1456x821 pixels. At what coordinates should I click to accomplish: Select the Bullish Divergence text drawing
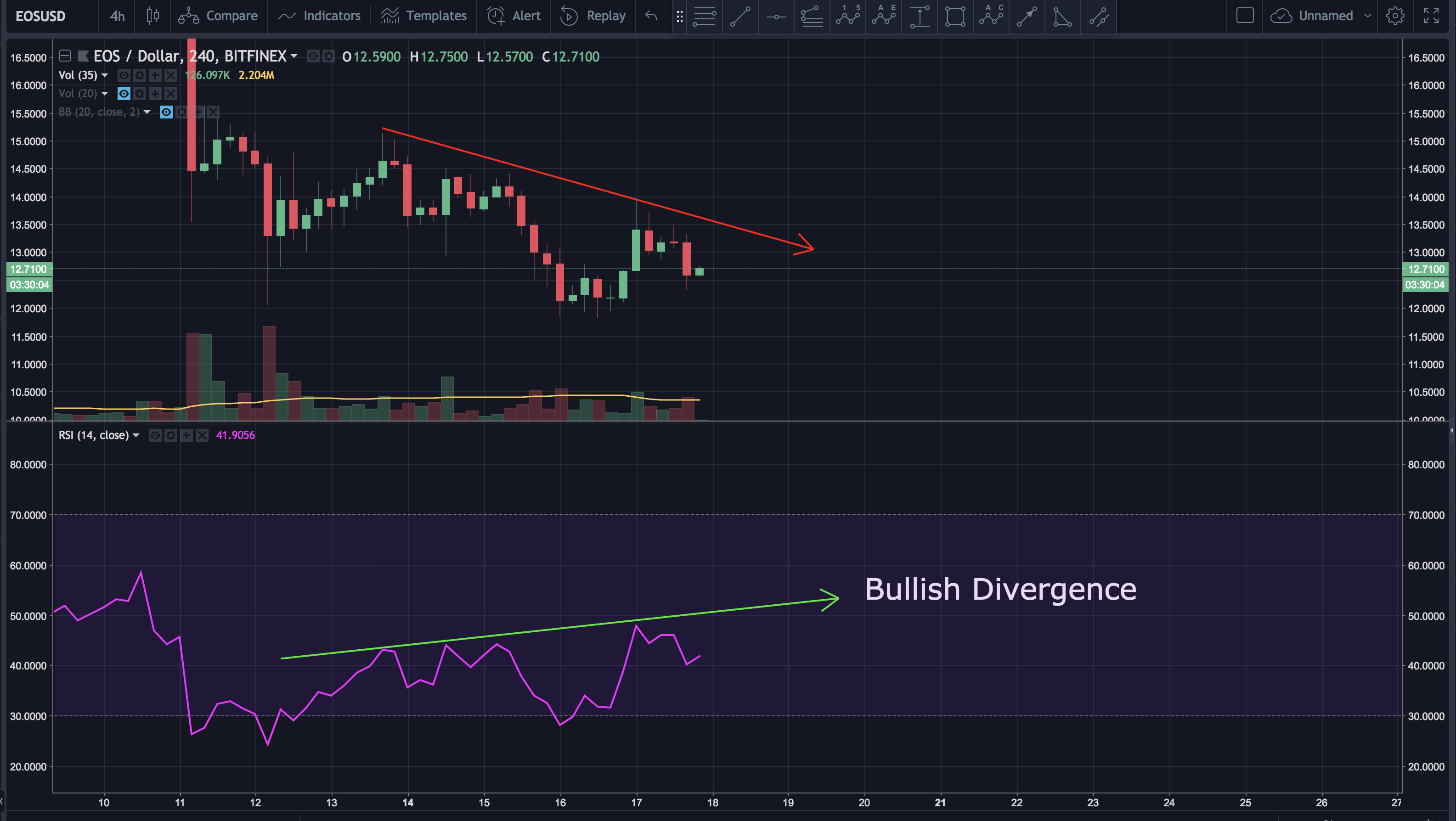[1000, 589]
